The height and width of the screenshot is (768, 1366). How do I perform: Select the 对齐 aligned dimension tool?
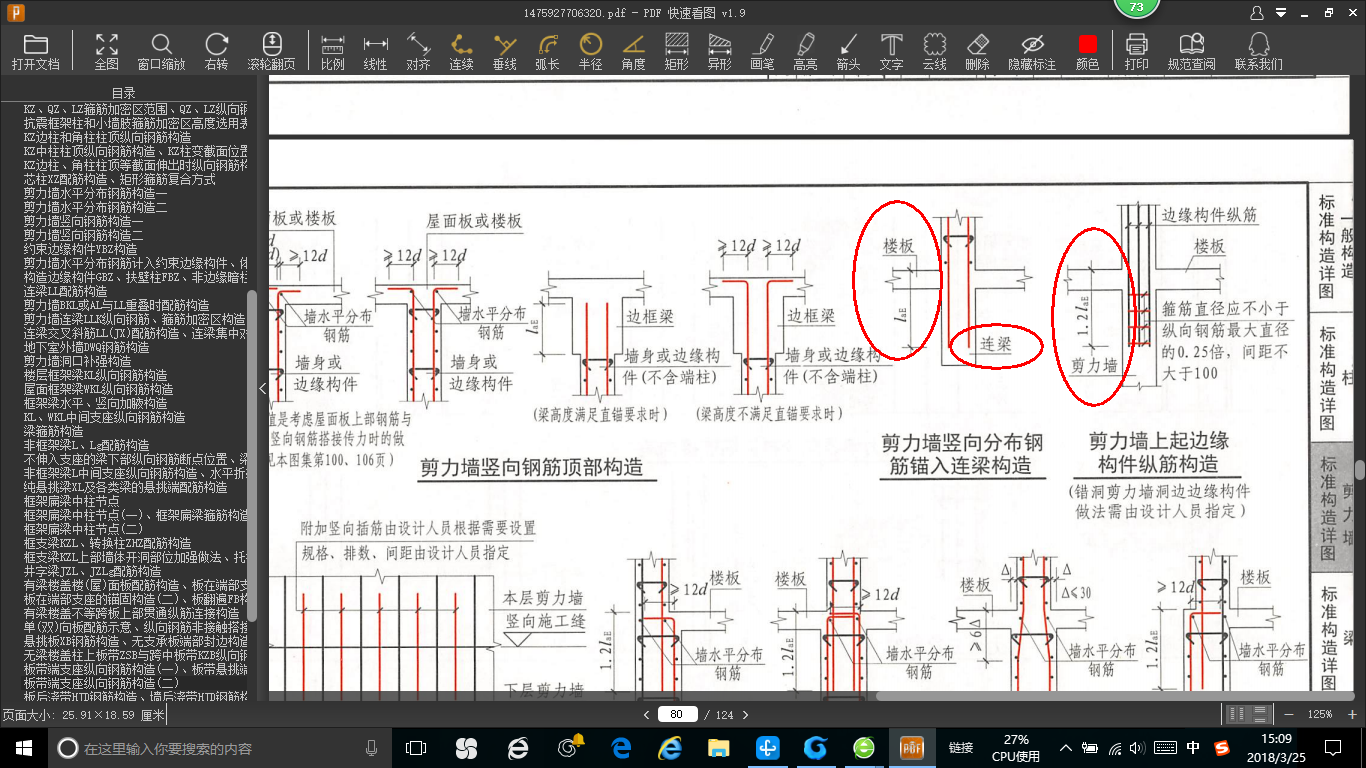tap(418, 51)
